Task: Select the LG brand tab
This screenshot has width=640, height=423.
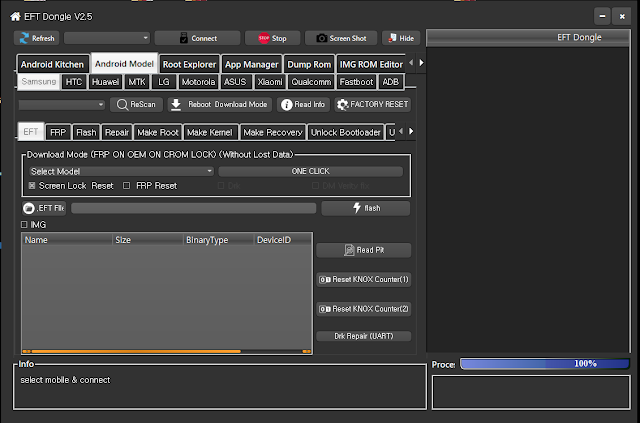Action: coord(164,82)
